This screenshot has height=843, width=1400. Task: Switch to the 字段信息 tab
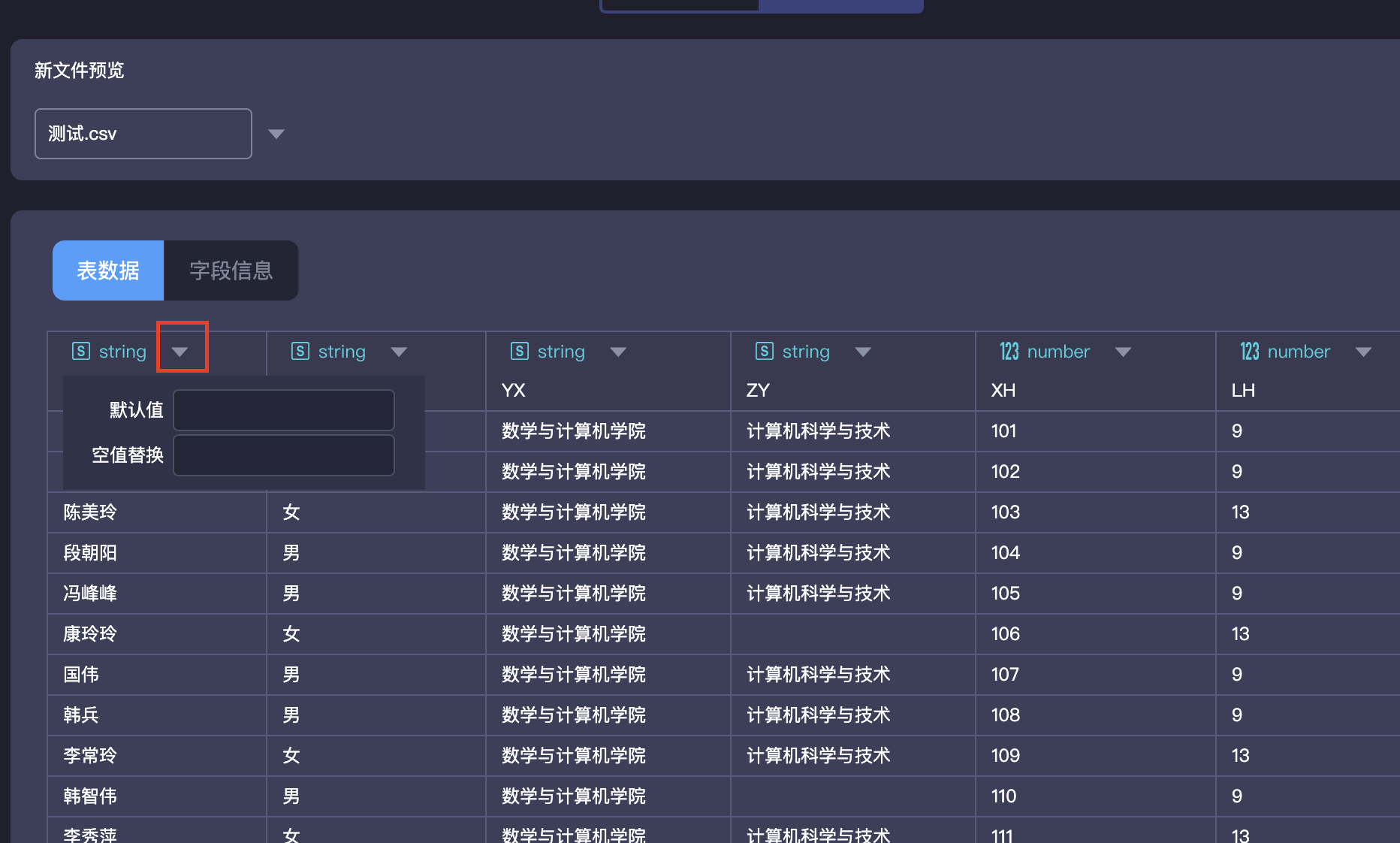point(231,270)
